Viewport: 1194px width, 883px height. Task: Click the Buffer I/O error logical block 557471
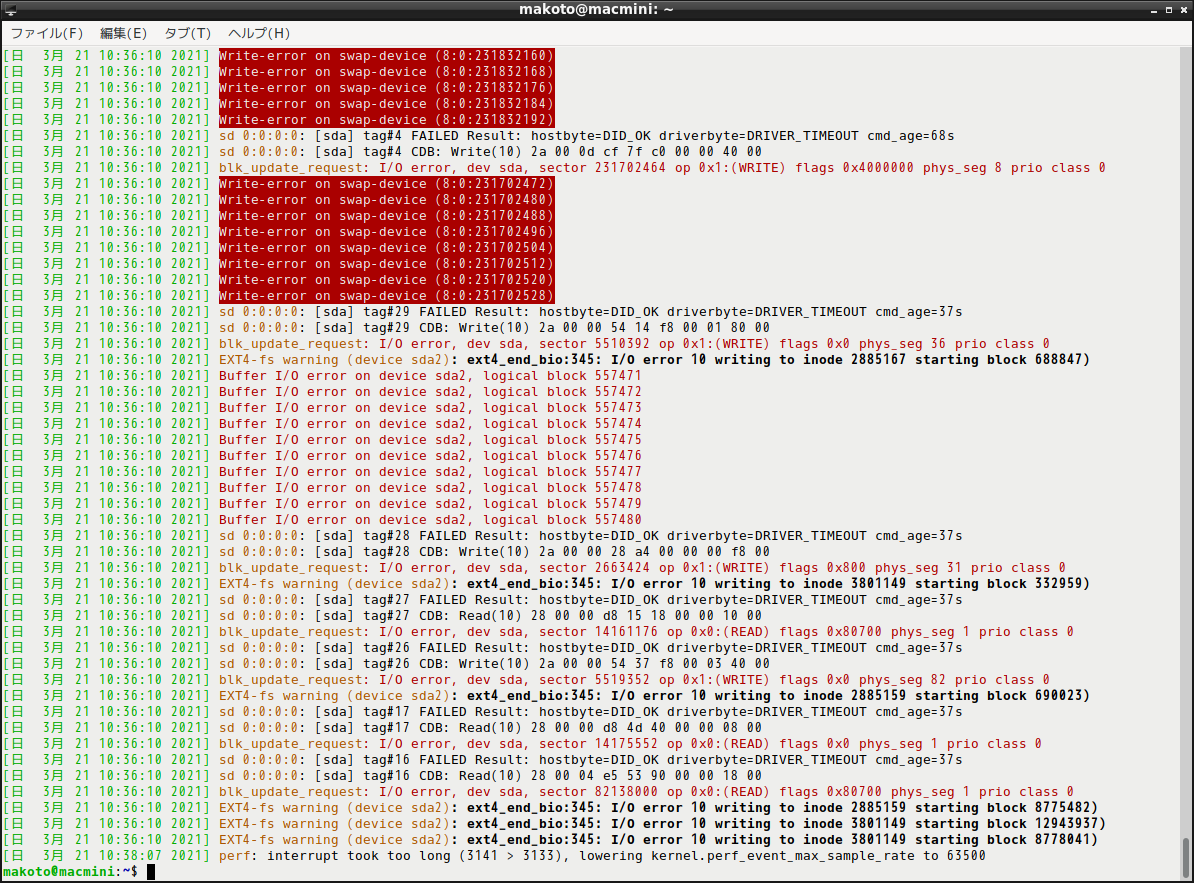[430, 376]
